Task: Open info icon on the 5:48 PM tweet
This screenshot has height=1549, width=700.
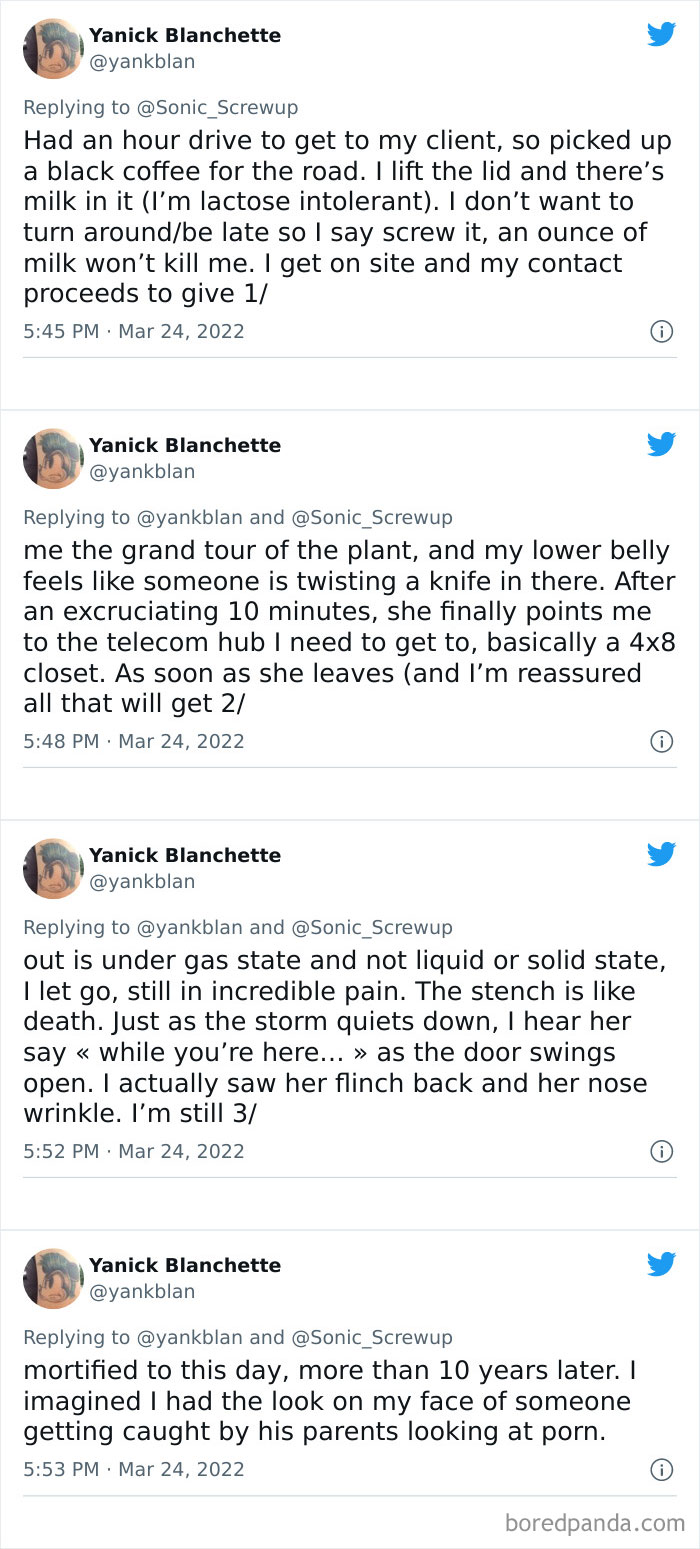Action: tap(661, 741)
